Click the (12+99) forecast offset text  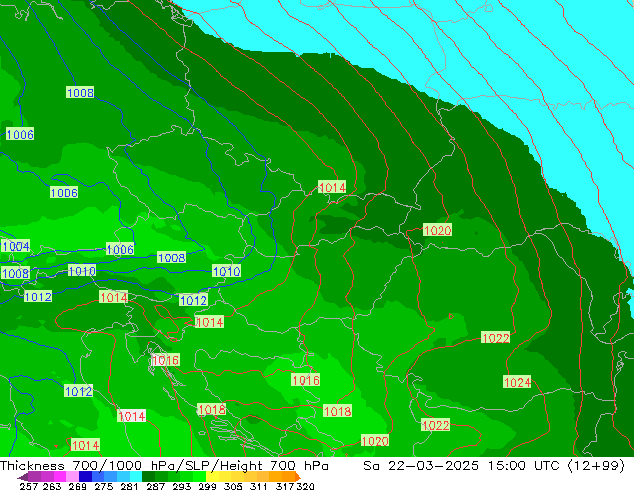[x=596, y=466]
